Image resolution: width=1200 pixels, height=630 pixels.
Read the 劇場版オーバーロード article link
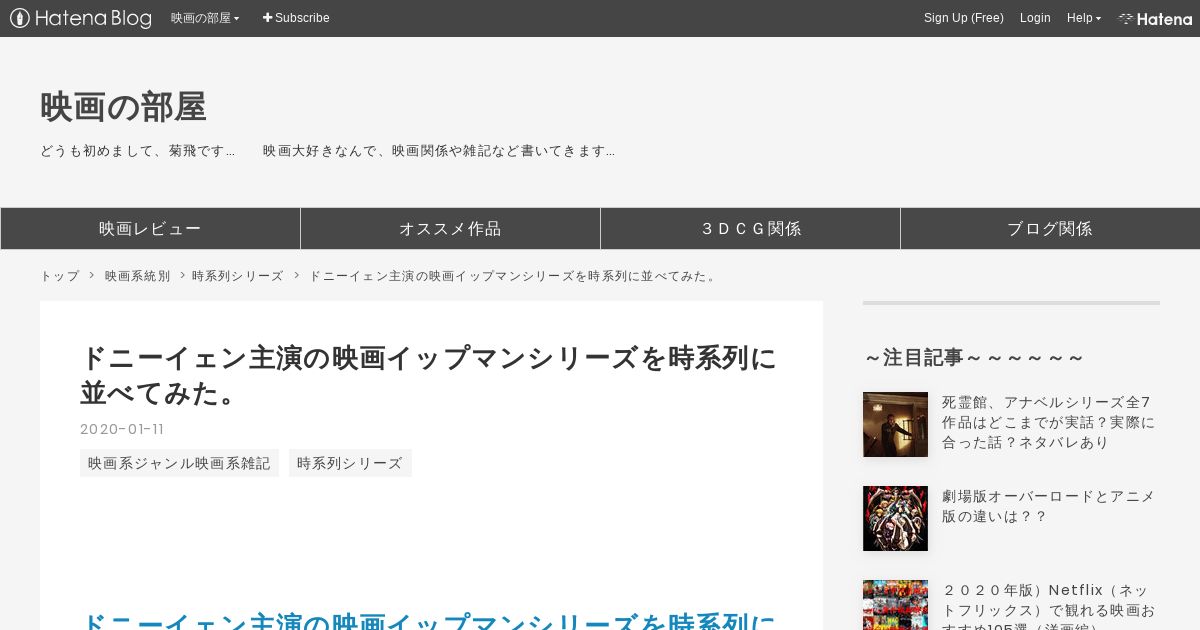tap(1048, 506)
